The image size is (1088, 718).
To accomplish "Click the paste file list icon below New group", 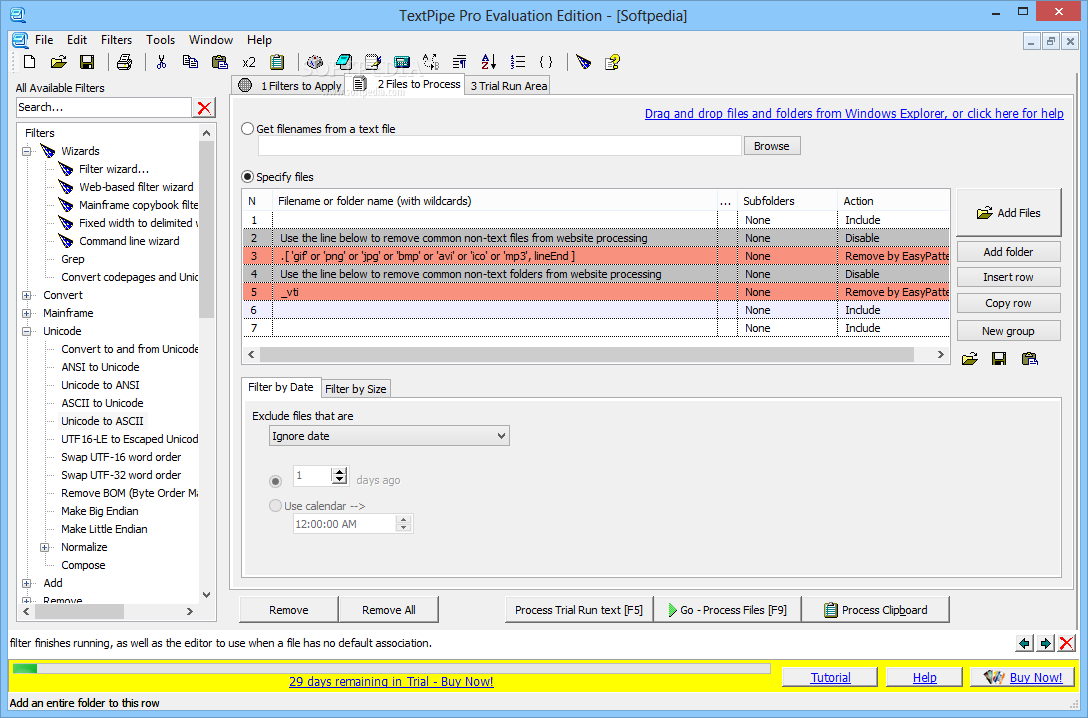I will [x=1030, y=359].
